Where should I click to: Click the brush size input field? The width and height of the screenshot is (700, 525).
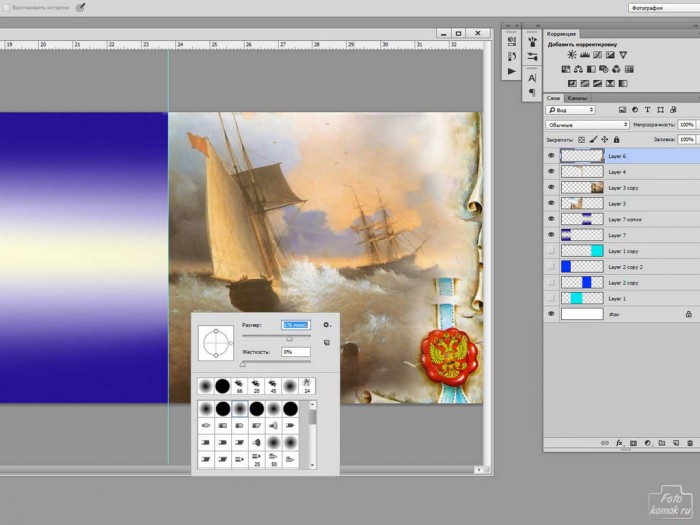[296, 325]
